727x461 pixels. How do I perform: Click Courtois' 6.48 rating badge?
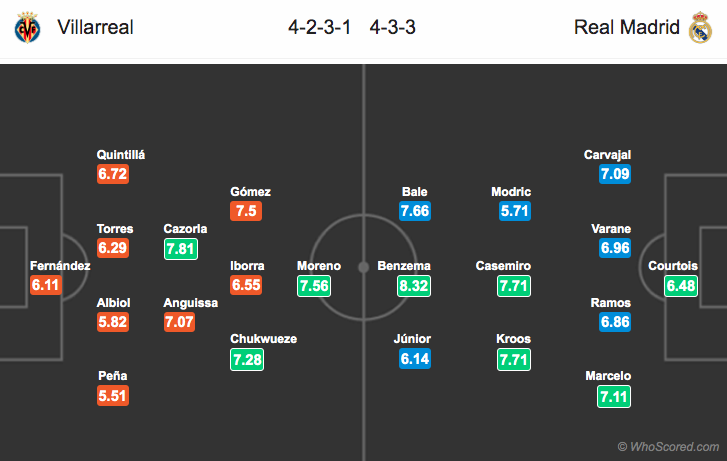coord(681,286)
